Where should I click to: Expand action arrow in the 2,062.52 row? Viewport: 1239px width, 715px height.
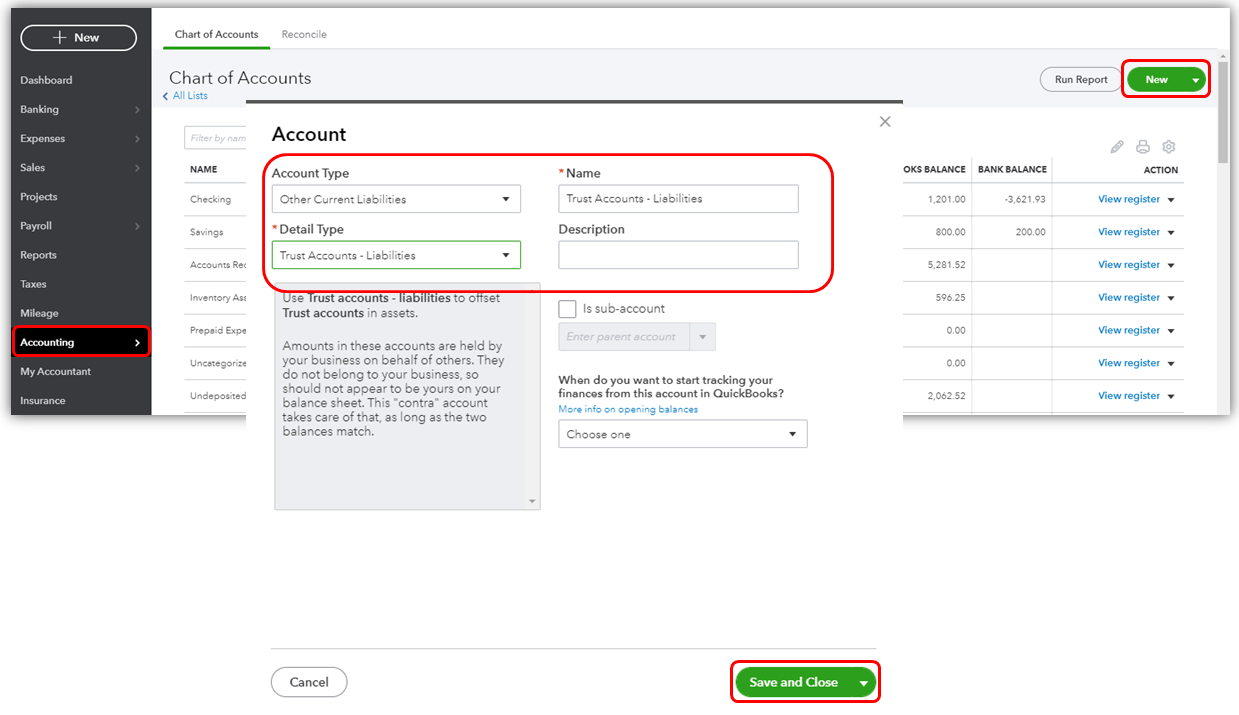[1172, 397]
